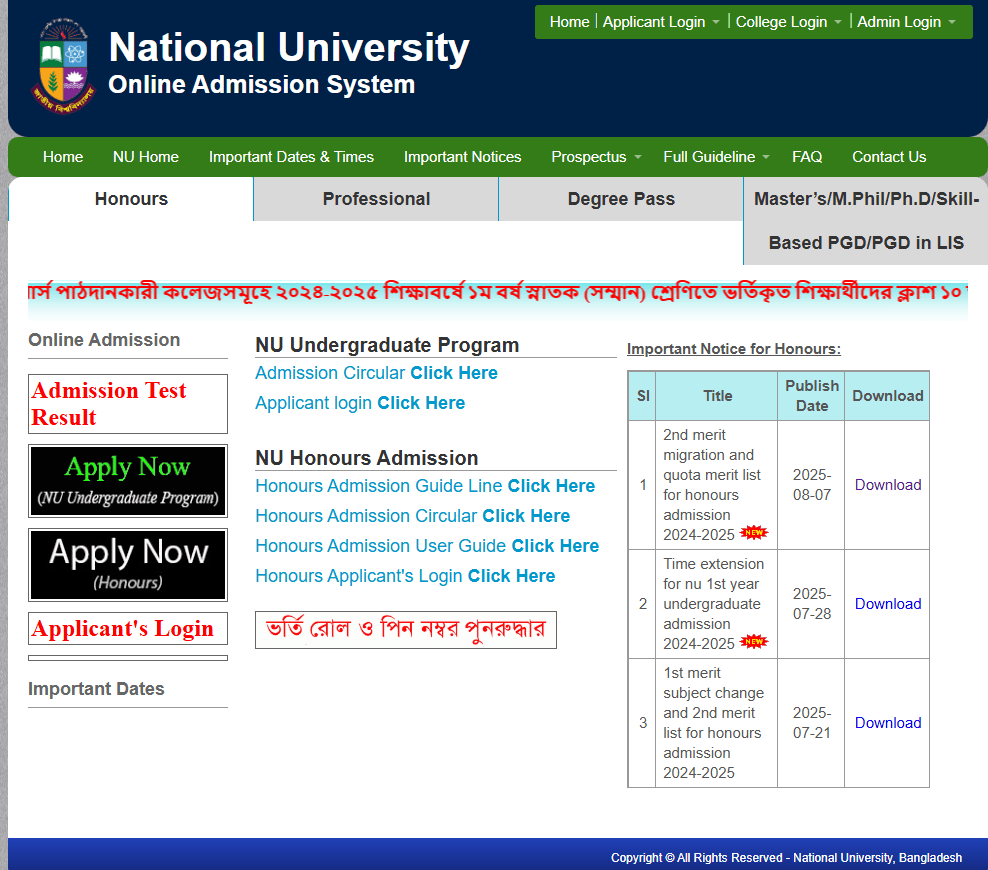Download 2nd merit migration quota list notice
This screenshot has width=988, height=870.
pyautogui.click(x=887, y=485)
